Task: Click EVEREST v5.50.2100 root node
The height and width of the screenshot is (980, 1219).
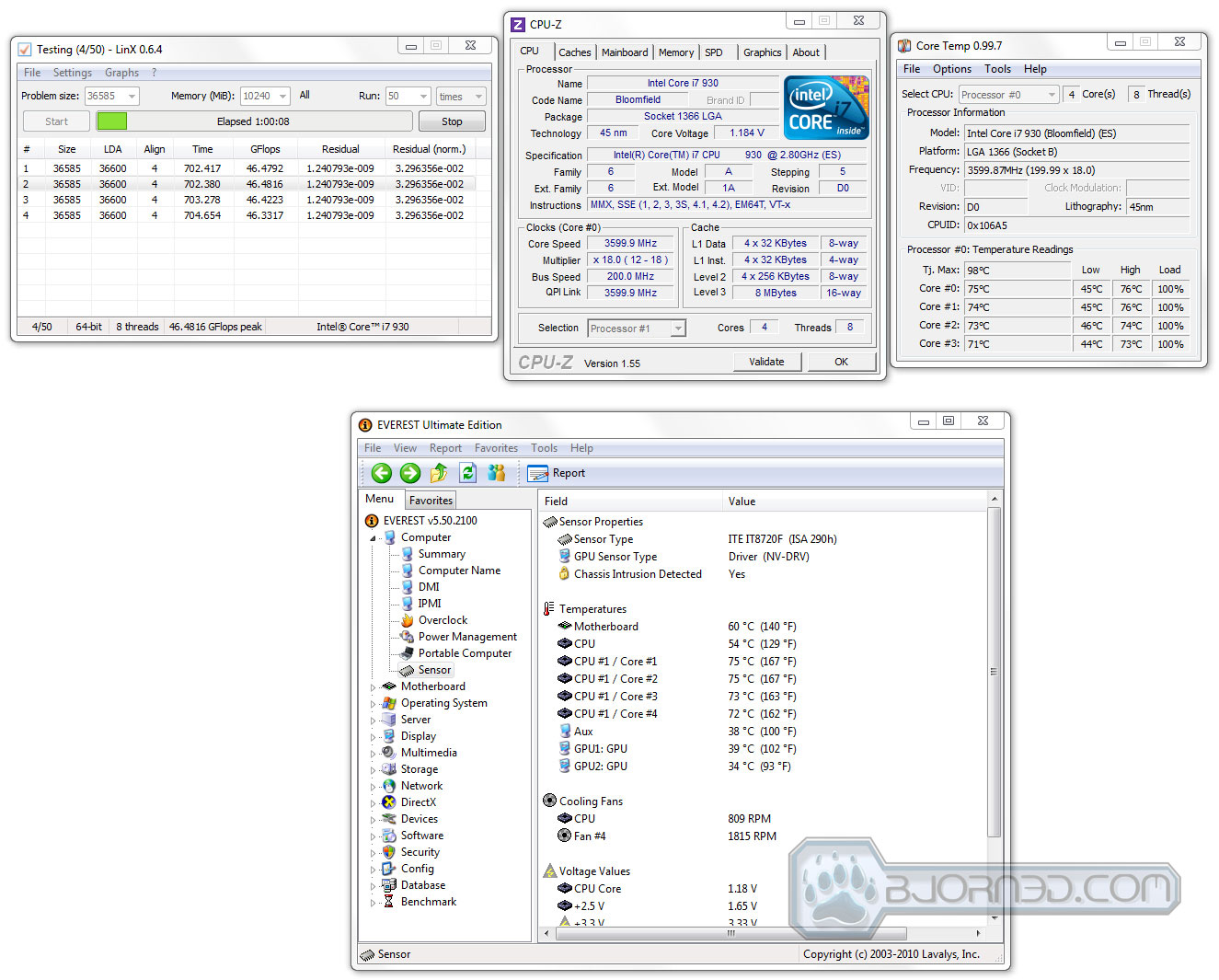Action: tap(430, 521)
